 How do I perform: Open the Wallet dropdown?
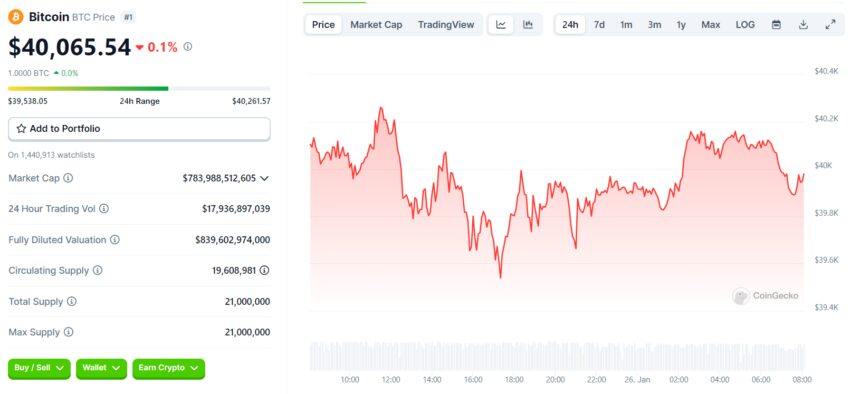tap(101, 368)
